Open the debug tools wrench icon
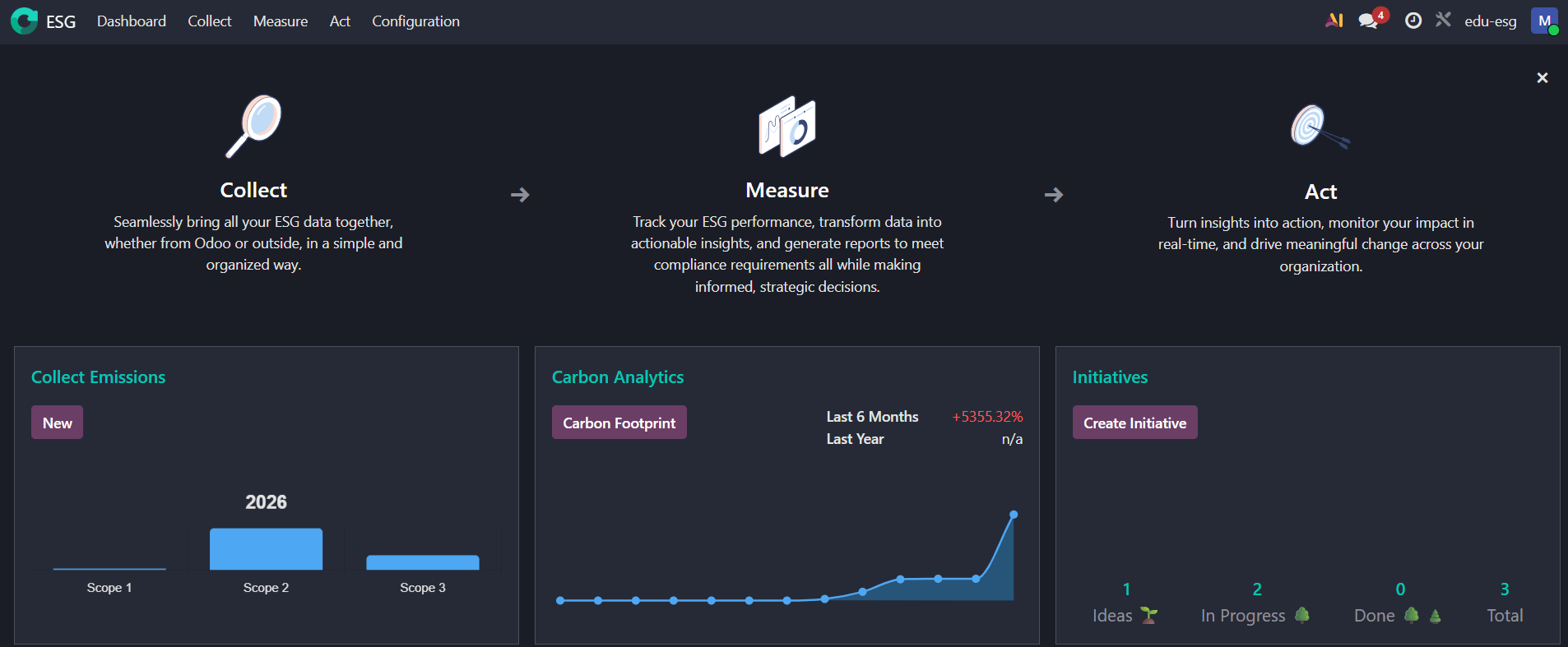Image resolution: width=1568 pixels, height=647 pixels. [1443, 20]
